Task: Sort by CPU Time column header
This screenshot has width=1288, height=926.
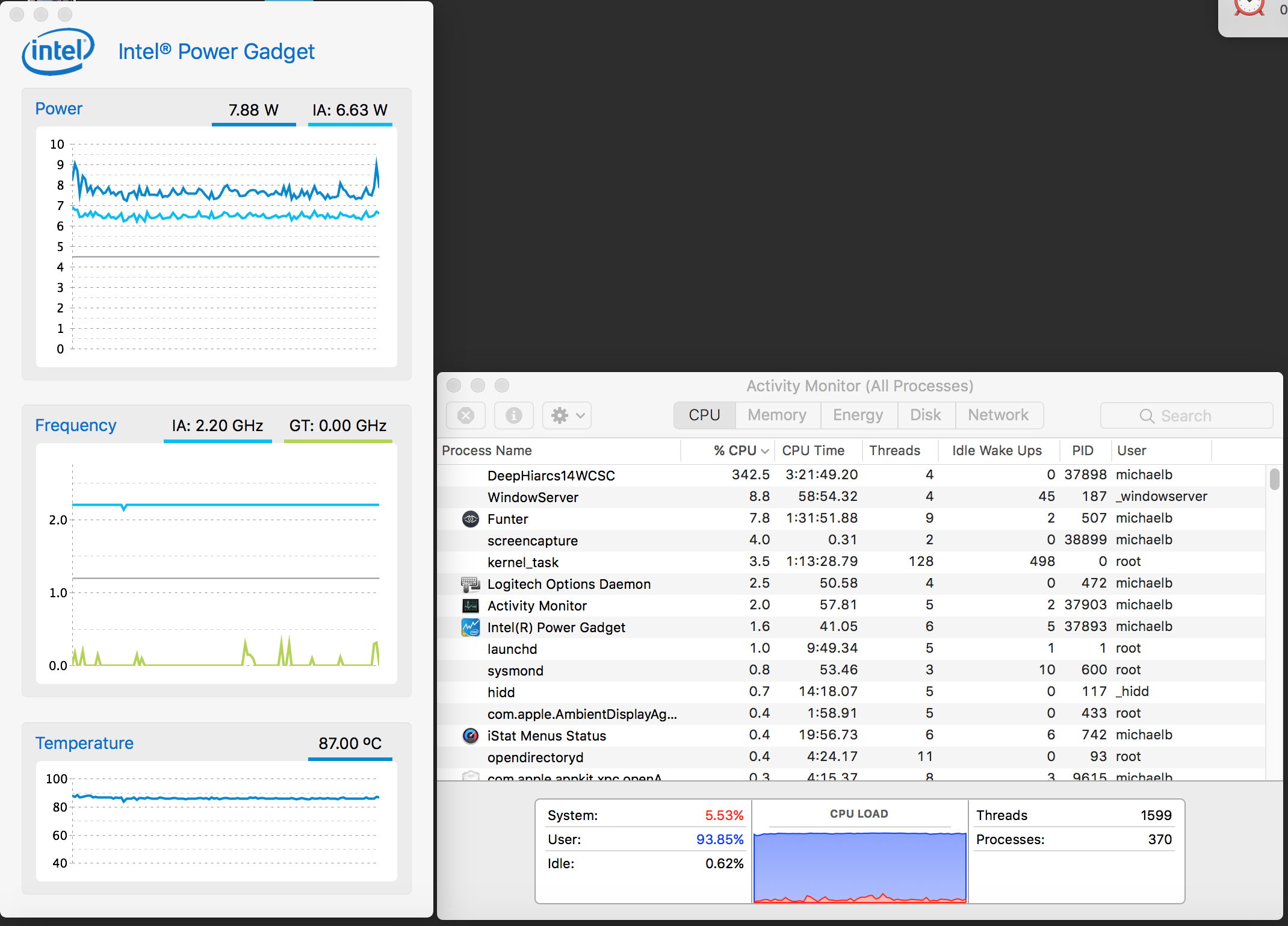Action: 819,450
